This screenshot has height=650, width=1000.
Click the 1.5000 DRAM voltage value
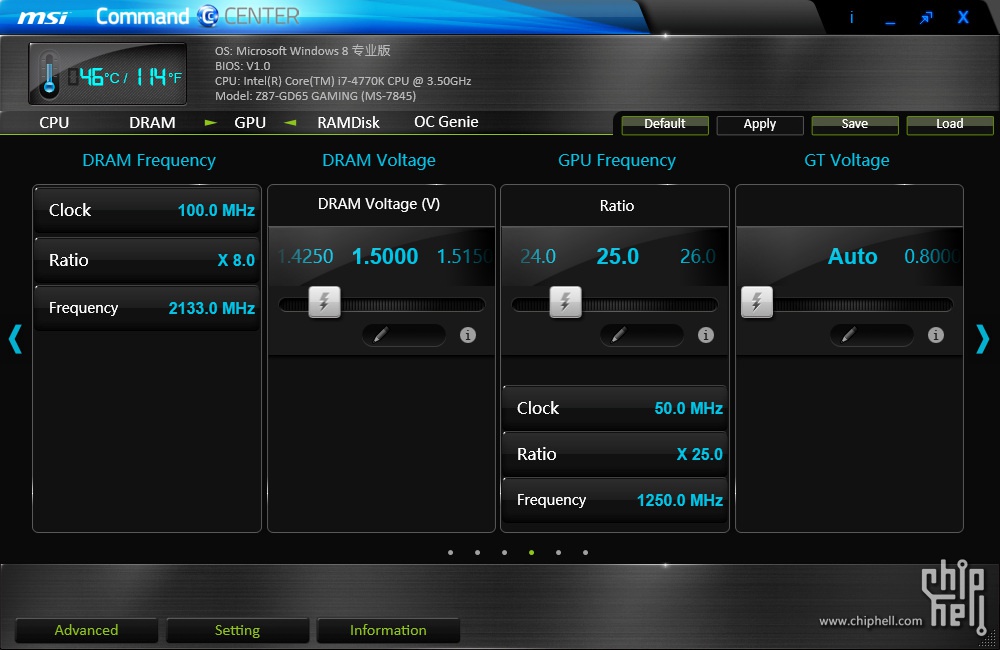[x=385, y=256]
